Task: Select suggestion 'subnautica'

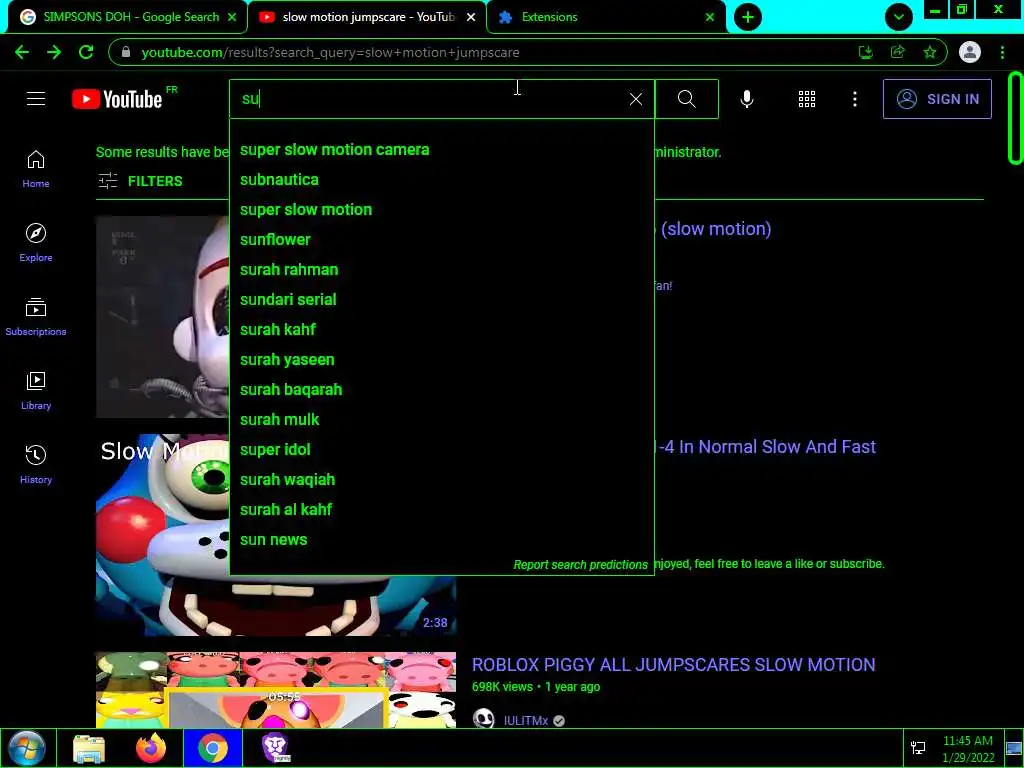Action: coord(441,180)
